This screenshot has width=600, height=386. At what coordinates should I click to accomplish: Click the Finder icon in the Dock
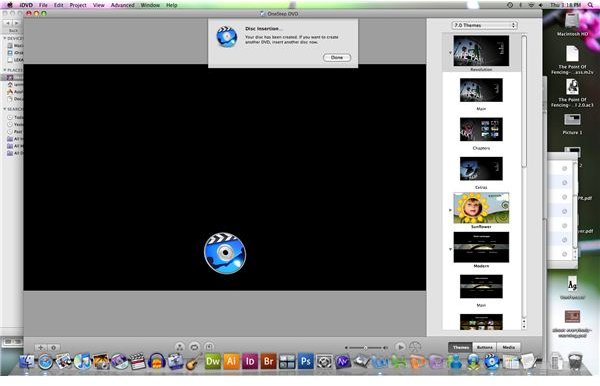27,361
